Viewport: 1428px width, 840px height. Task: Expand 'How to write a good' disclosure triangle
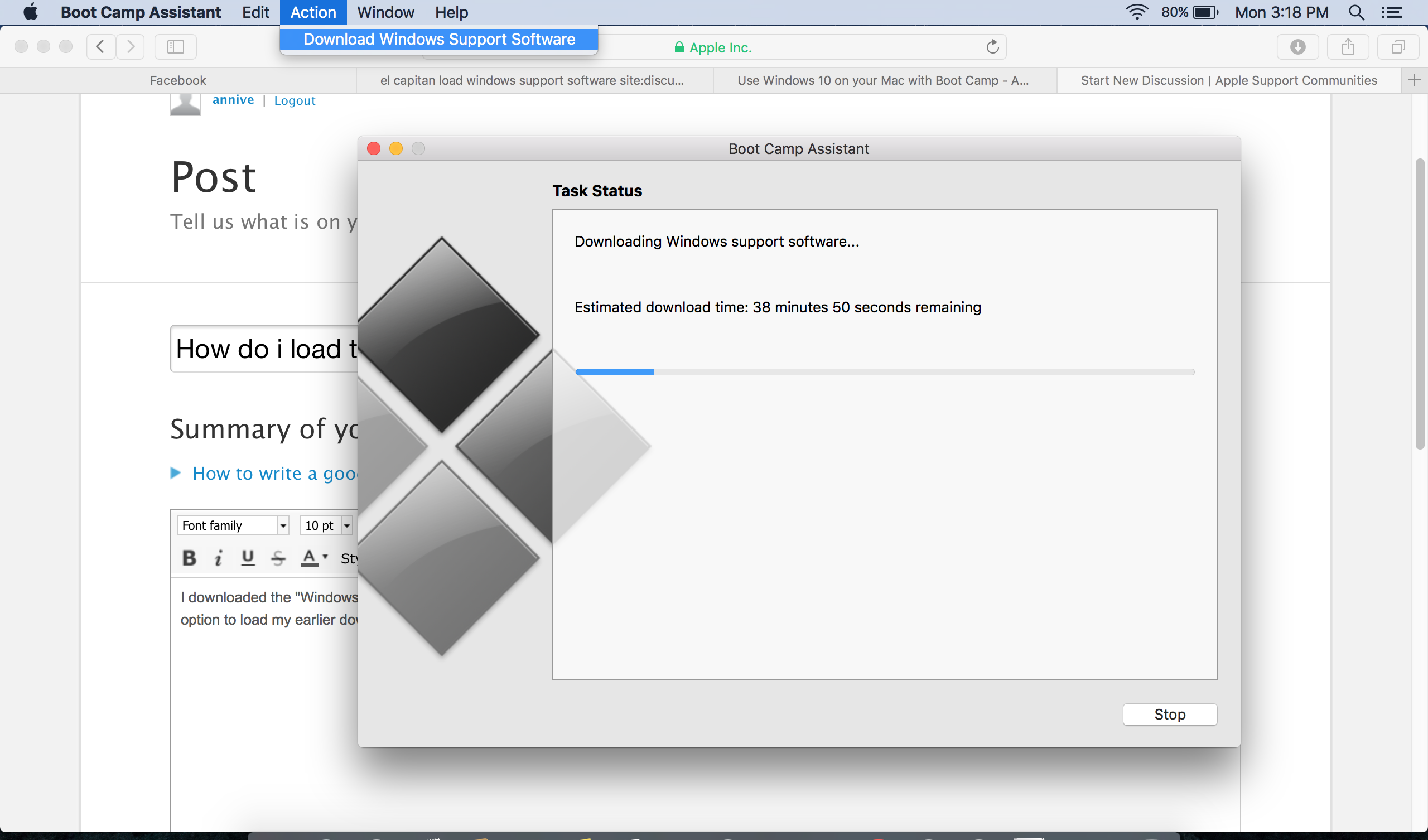click(x=176, y=473)
